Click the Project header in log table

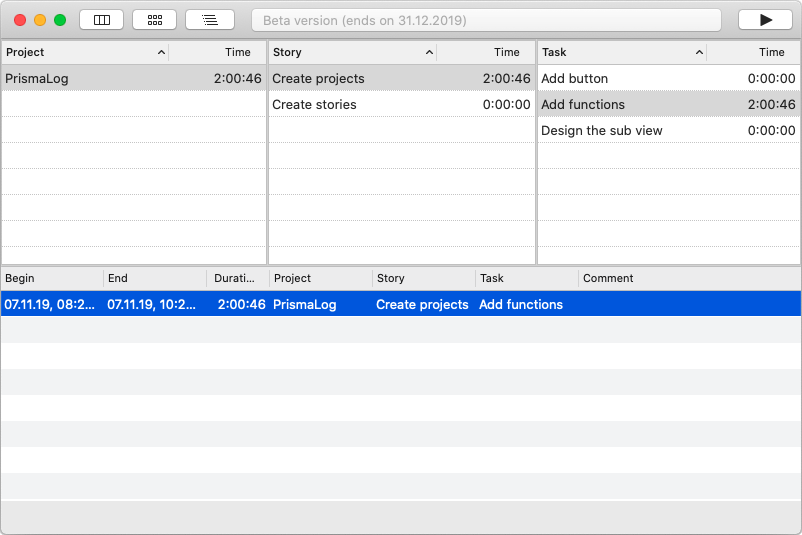point(321,278)
